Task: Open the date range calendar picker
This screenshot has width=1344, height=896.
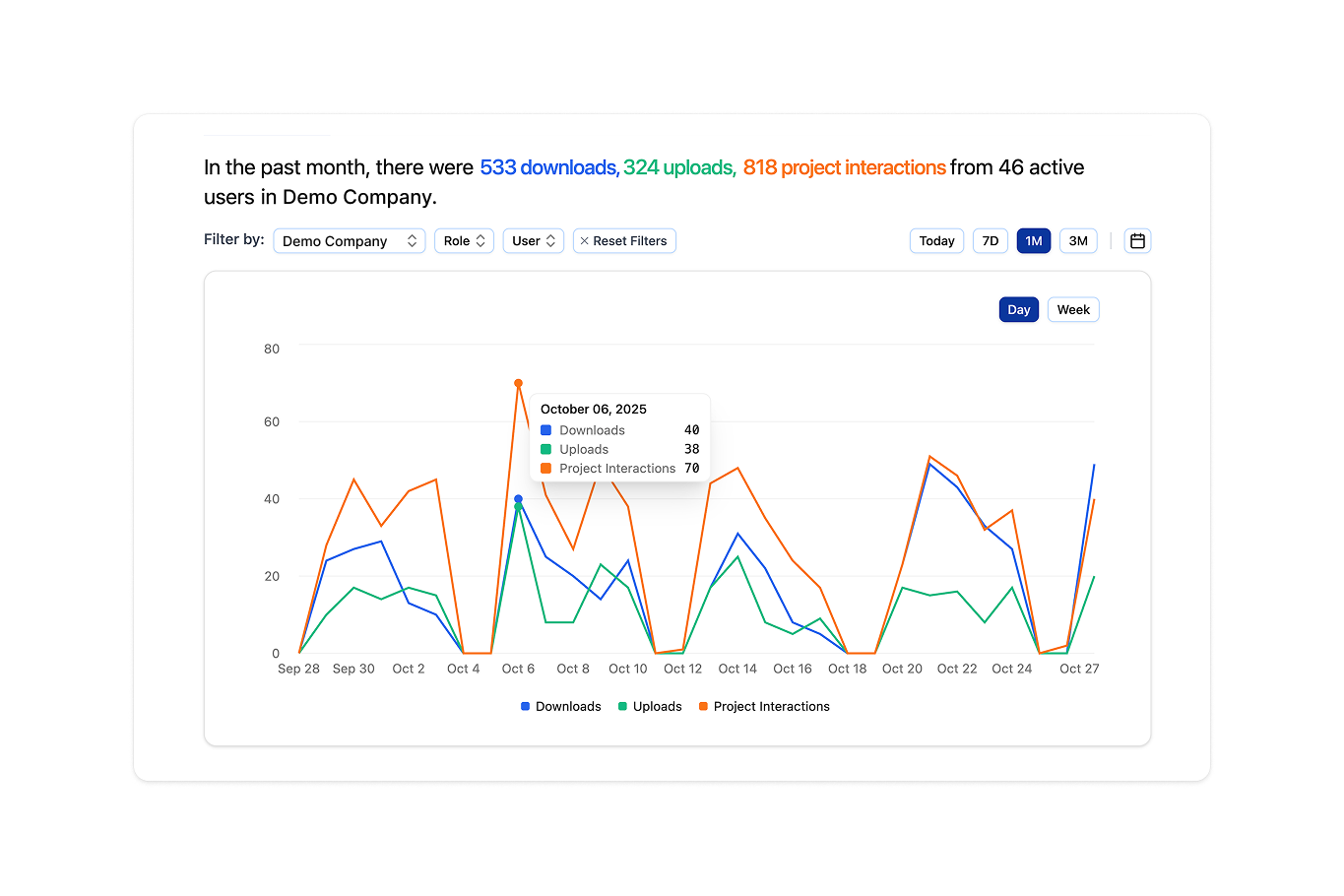Action: coord(1137,240)
